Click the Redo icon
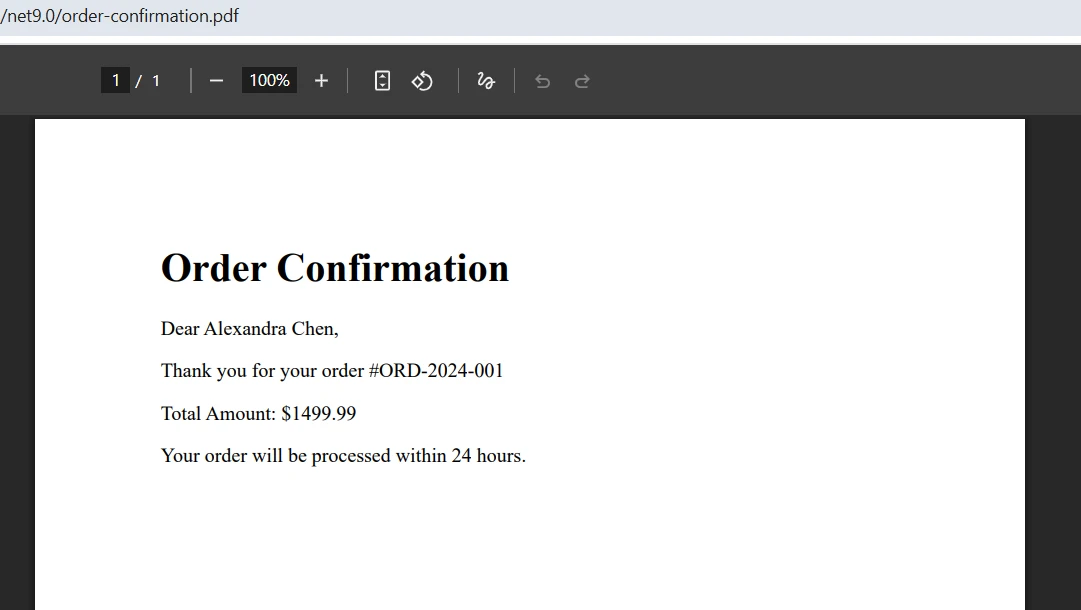1081x610 pixels. coord(582,80)
